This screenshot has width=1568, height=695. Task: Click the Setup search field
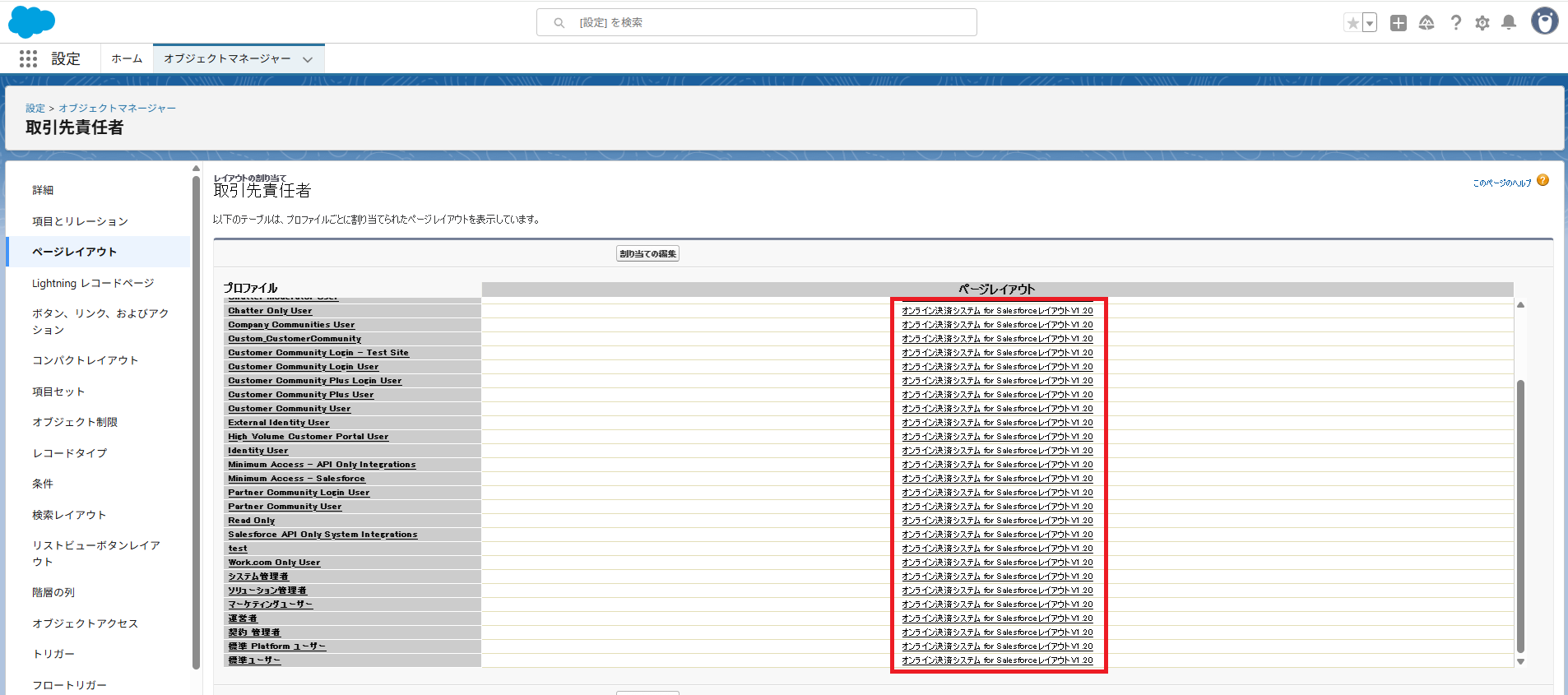coord(757,22)
